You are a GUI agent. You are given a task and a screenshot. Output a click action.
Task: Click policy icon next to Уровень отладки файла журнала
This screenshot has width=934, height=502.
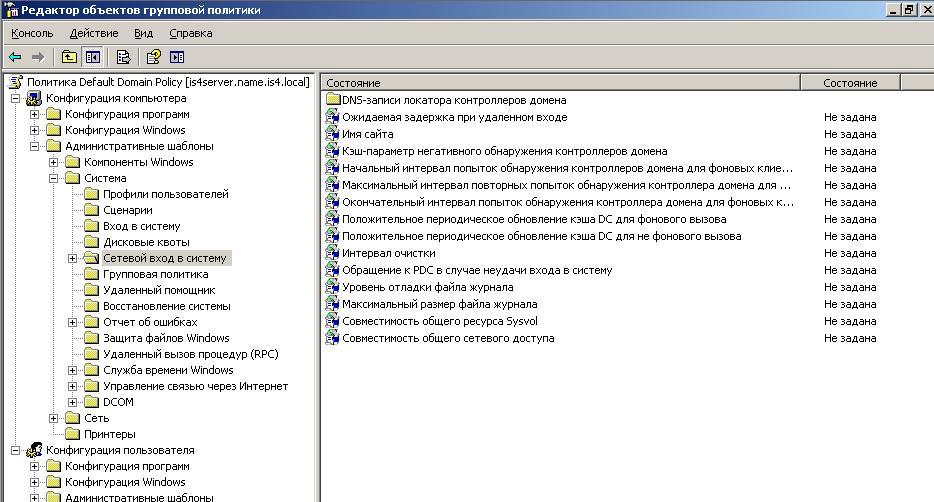[332, 287]
